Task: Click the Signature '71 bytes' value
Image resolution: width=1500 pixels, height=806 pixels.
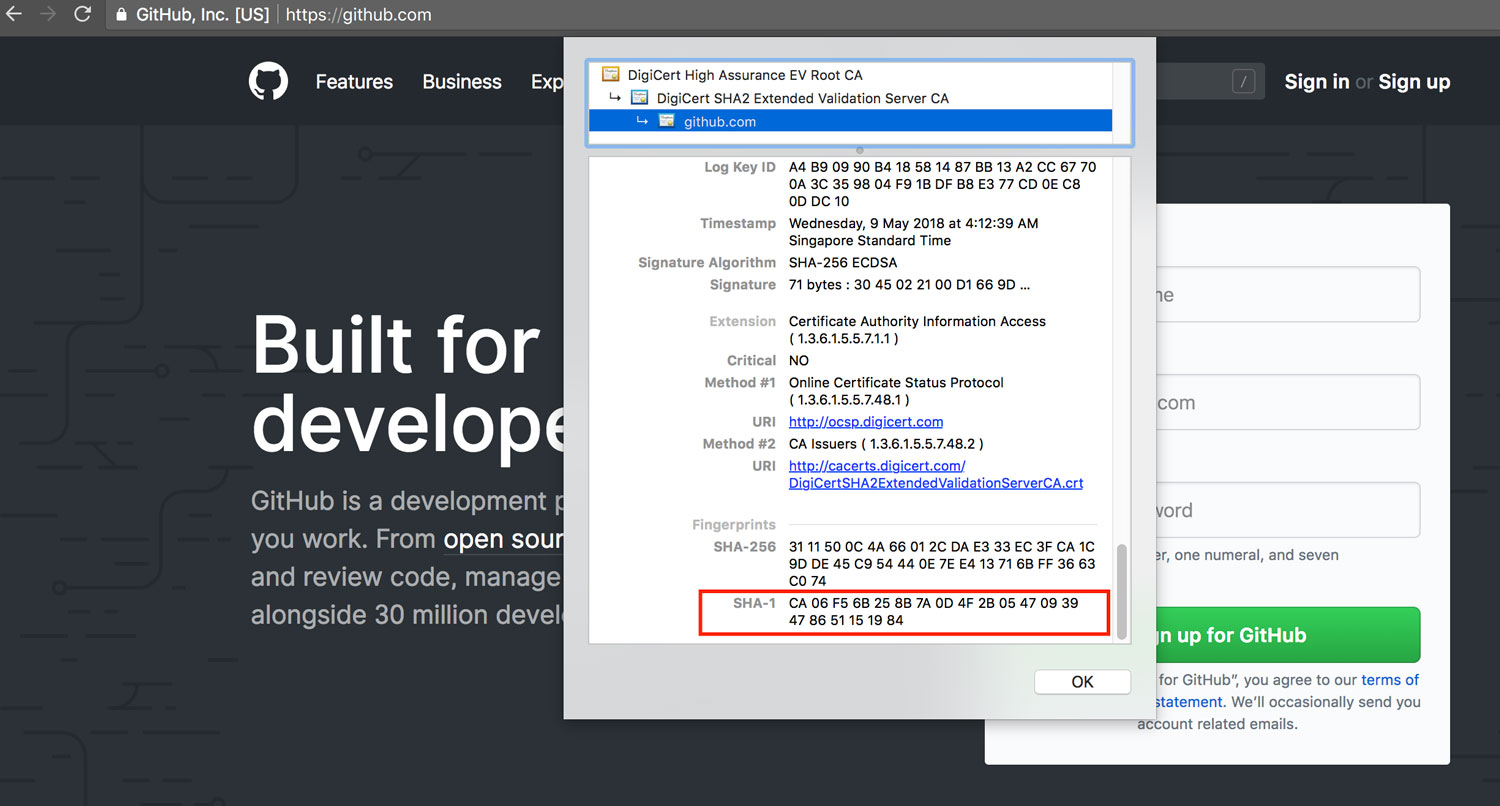Action: click(909, 285)
